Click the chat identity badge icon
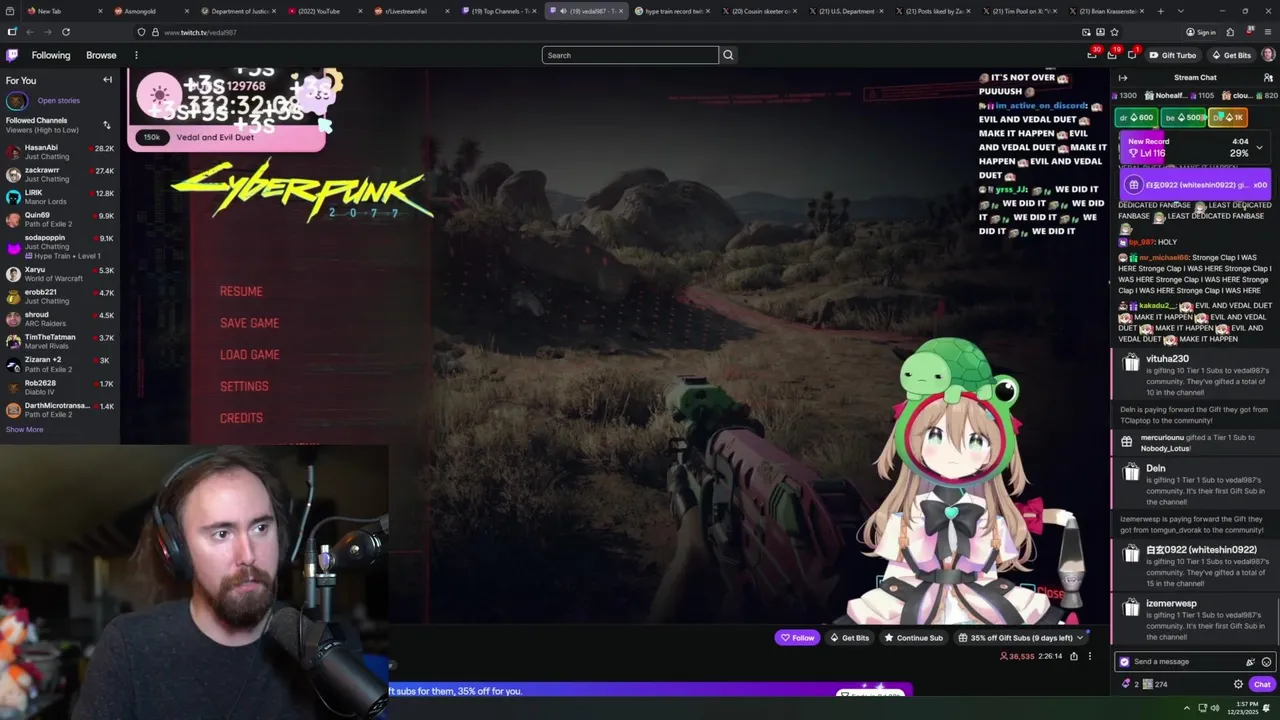This screenshot has height=720, width=1280. click(1124, 662)
